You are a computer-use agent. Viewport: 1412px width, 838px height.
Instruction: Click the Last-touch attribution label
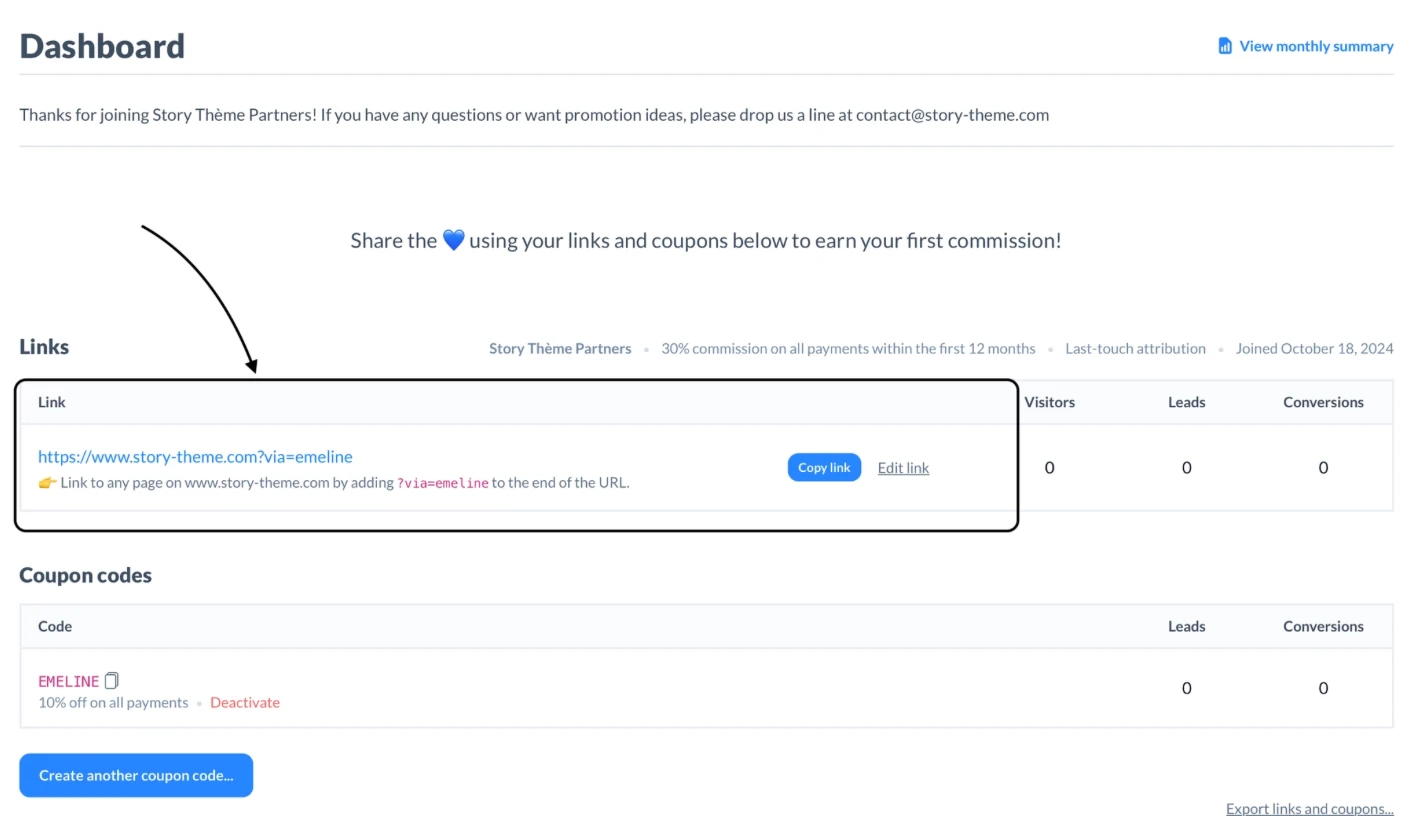click(x=1135, y=349)
